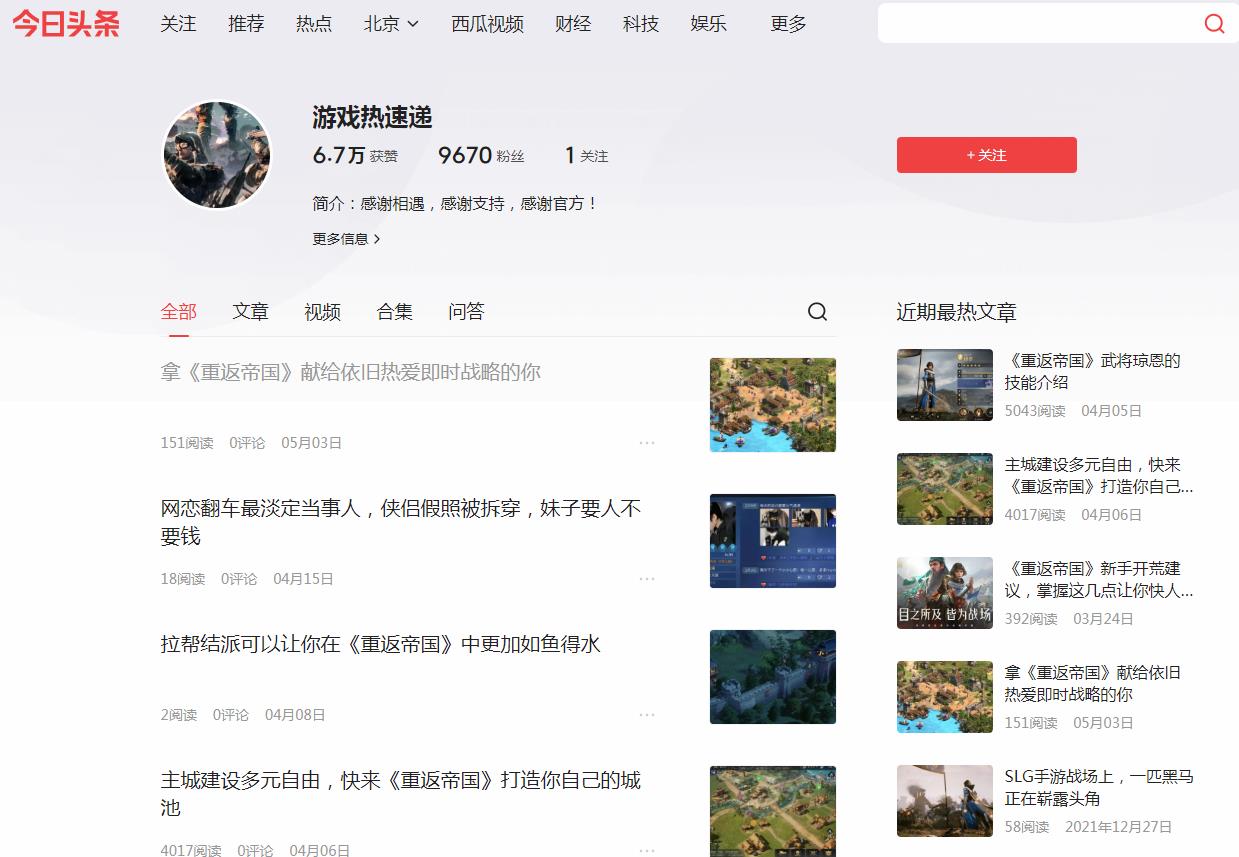Image resolution: width=1239 pixels, height=857 pixels.
Task: Open hot article 主城建设多元自由 in sidebar
Action: point(1099,475)
